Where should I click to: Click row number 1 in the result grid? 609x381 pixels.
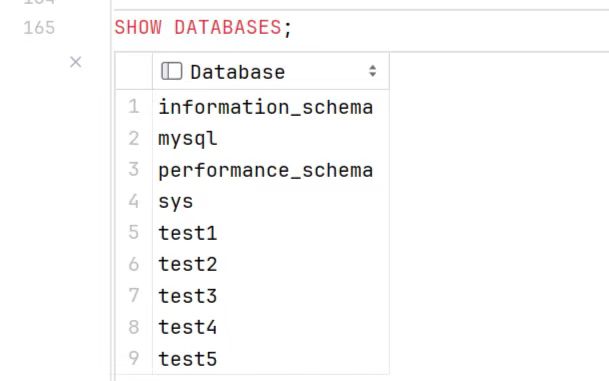point(134,106)
